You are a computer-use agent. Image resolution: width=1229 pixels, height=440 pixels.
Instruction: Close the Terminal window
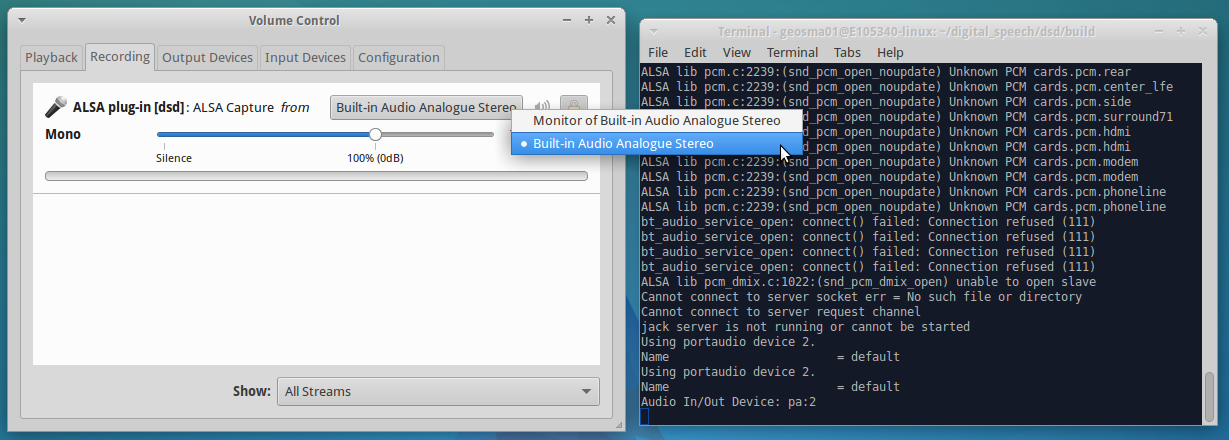coord(1202,32)
